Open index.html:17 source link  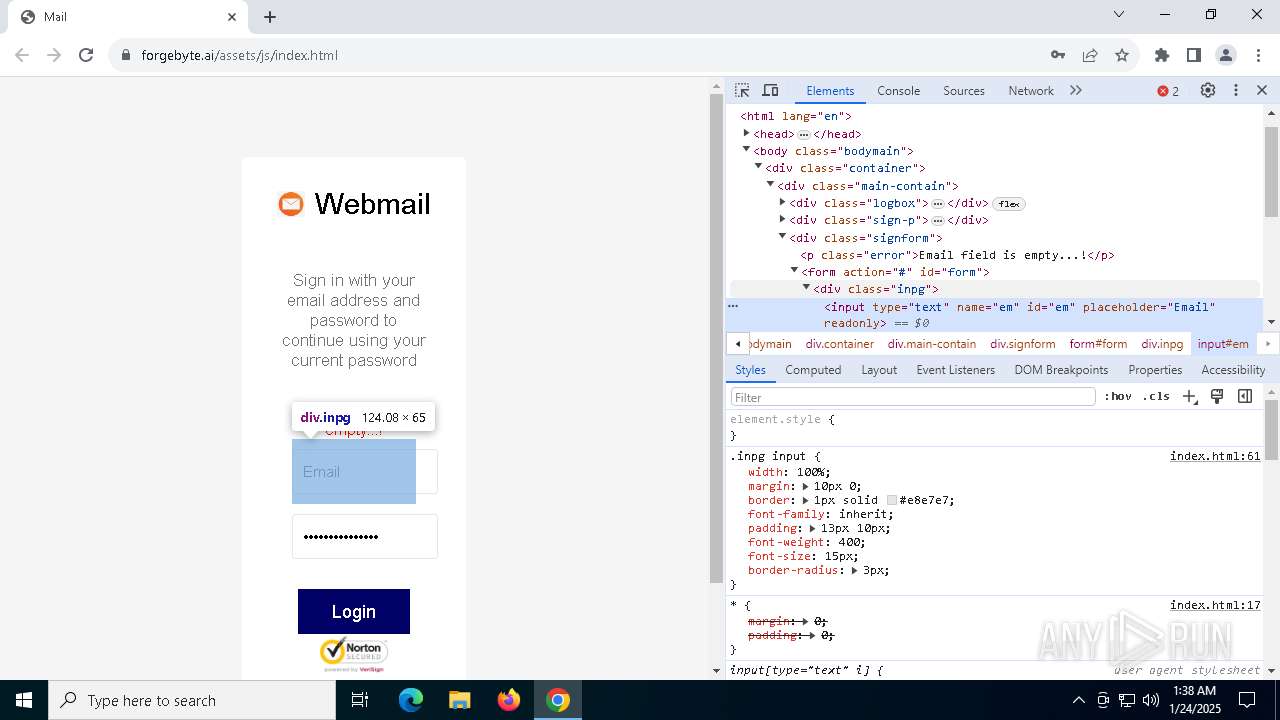[1215, 605]
